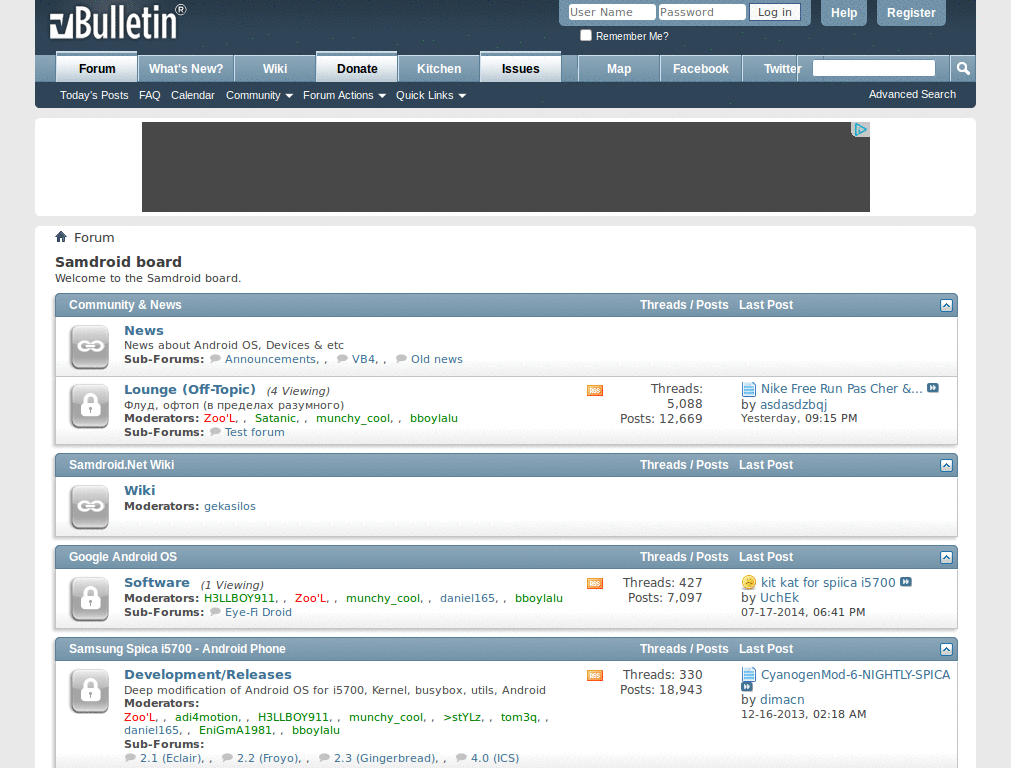This screenshot has width=1024, height=768.
Task: Click speech bubble icon next to 2.2 (Froyo)
Action: 227,758
